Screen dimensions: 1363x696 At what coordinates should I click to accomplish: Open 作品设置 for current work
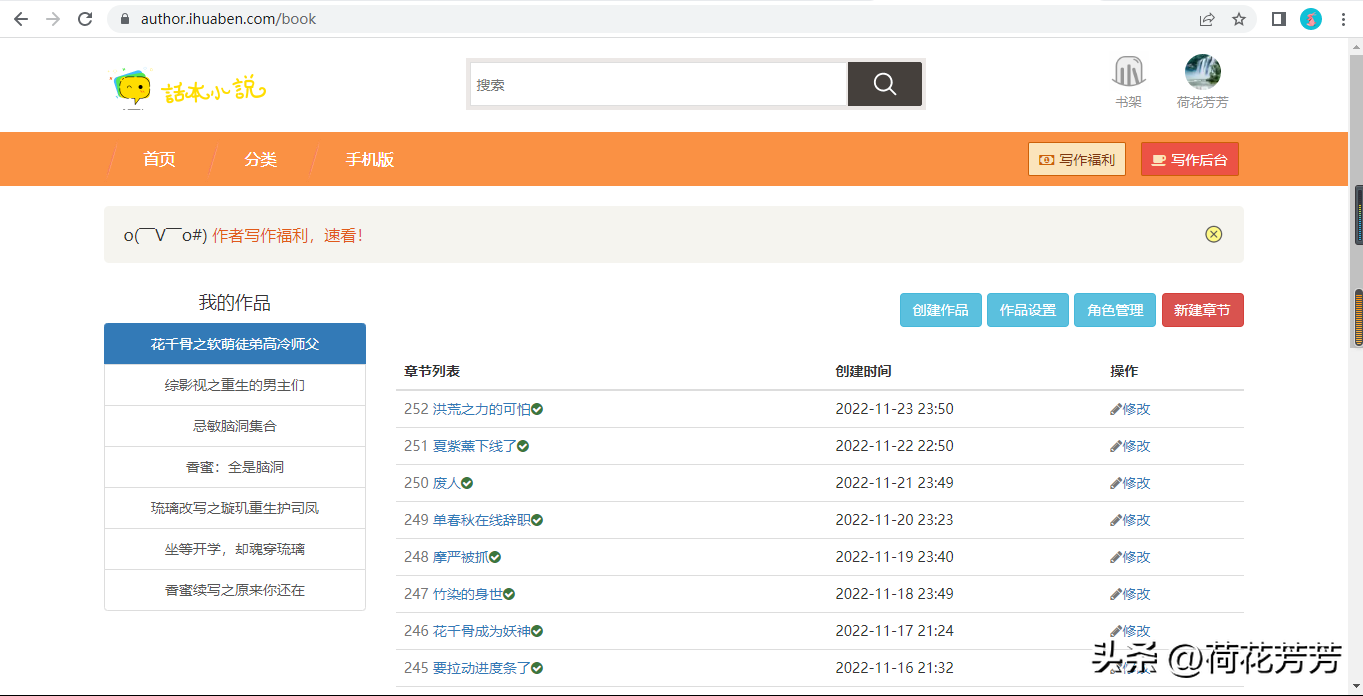(1028, 310)
